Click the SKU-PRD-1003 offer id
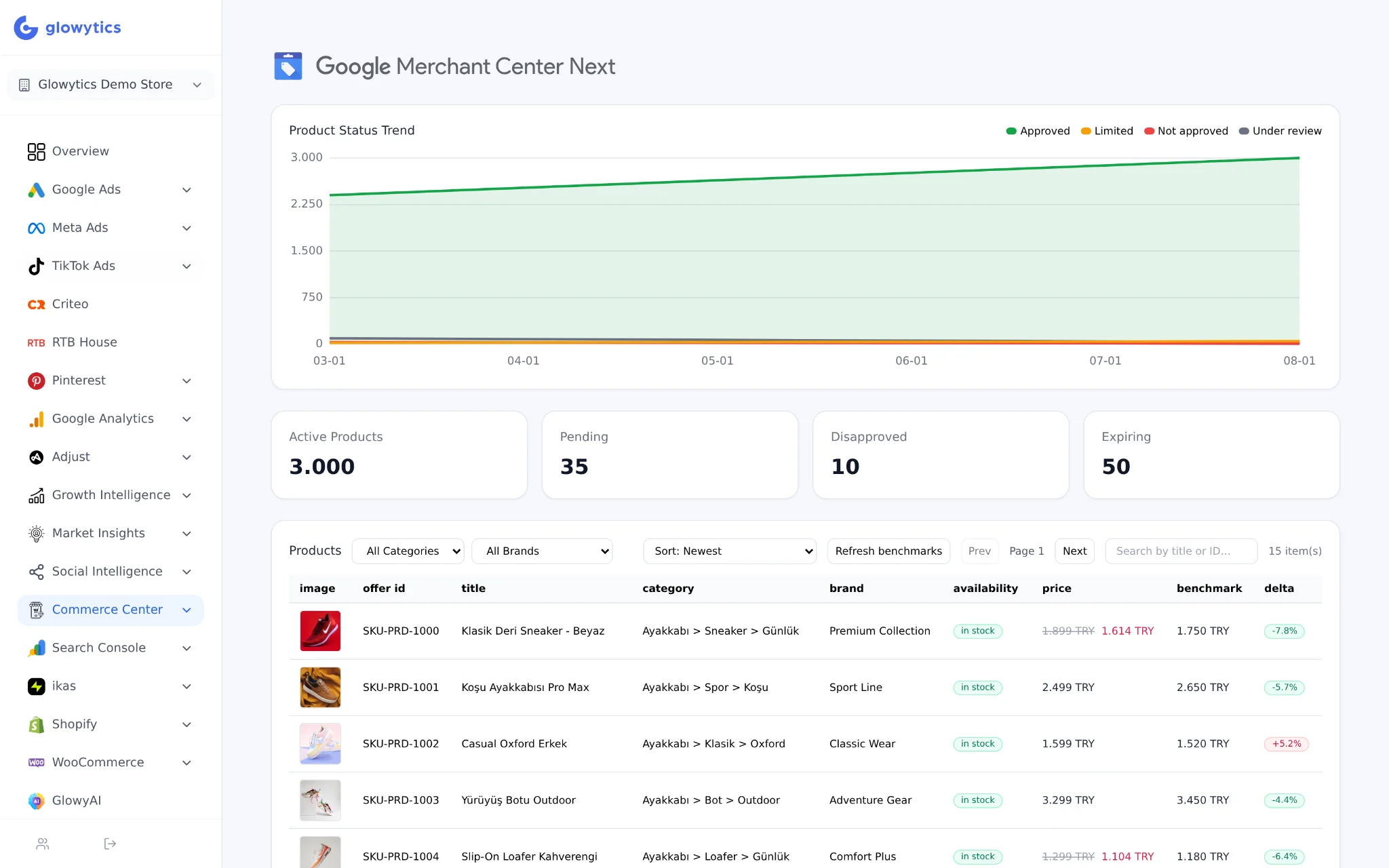This screenshot has width=1389, height=868. click(401, 800)
